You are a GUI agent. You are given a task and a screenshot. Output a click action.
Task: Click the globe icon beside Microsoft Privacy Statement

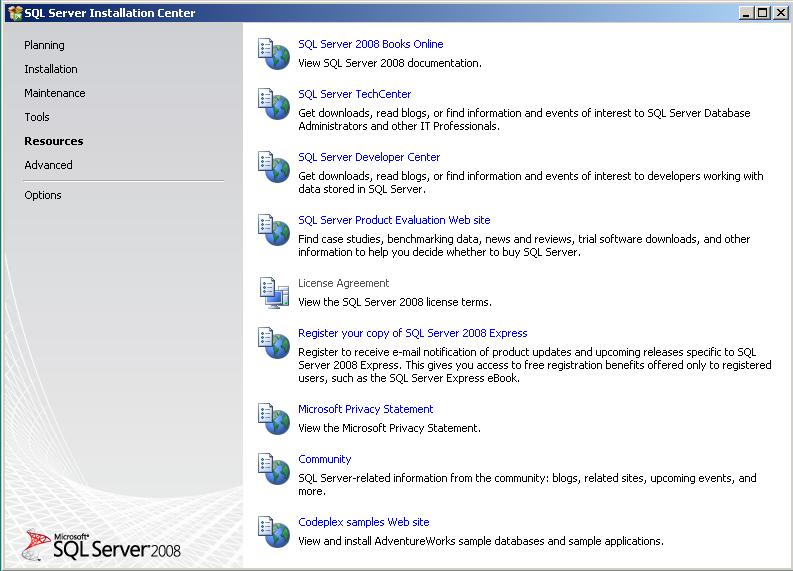point(274,419)
